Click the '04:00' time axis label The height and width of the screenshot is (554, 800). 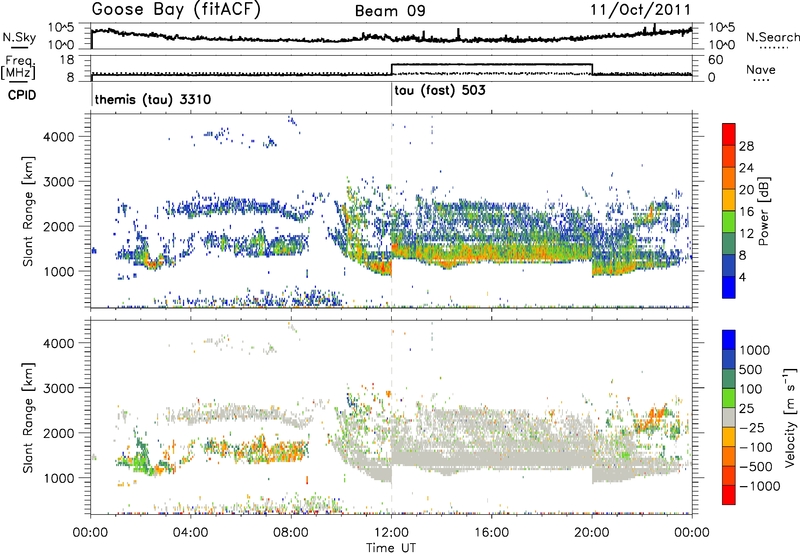tap(191, 533)
